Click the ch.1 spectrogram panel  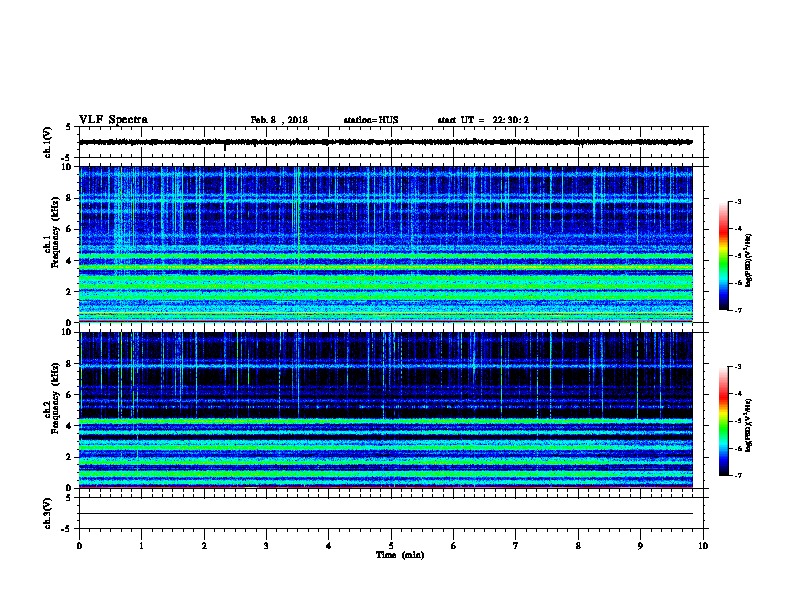coord(386,244)
